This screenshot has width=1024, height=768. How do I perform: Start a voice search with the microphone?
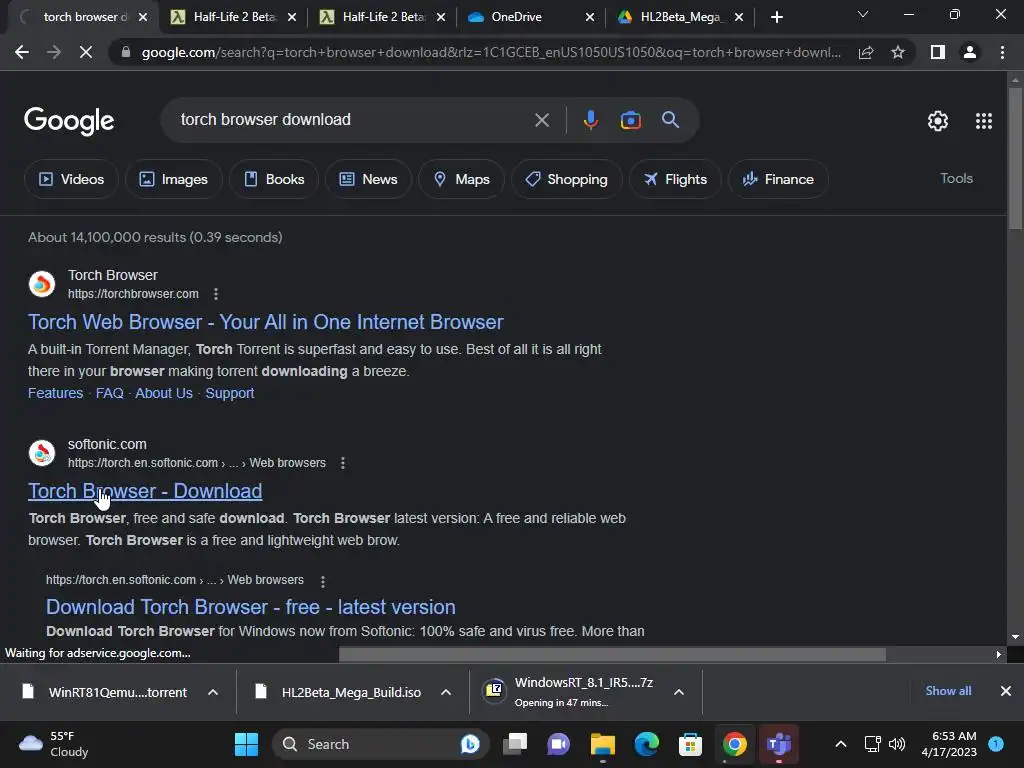click(x=590, y=120)
